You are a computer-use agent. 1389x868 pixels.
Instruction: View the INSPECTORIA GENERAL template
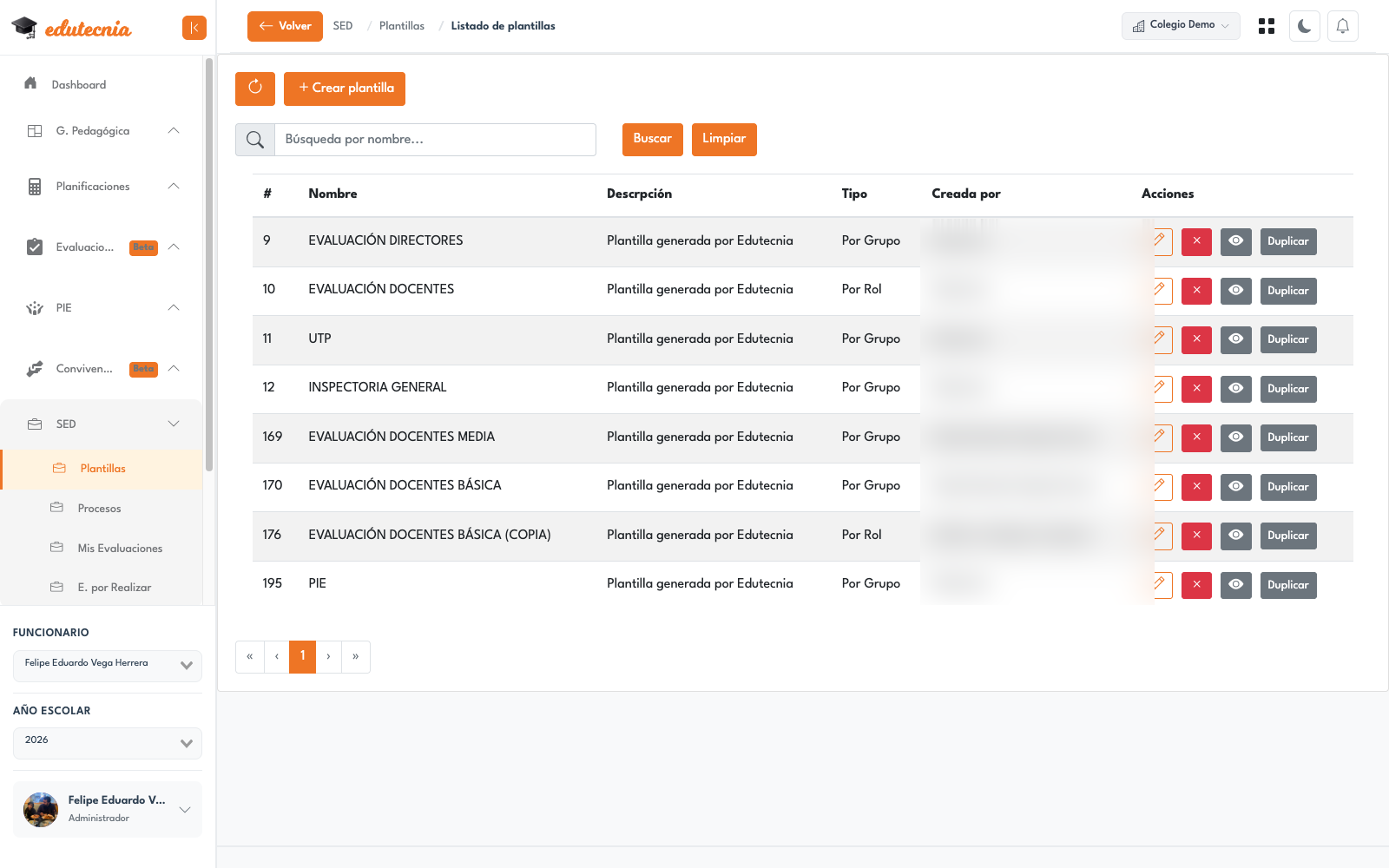pos(1236,389)
